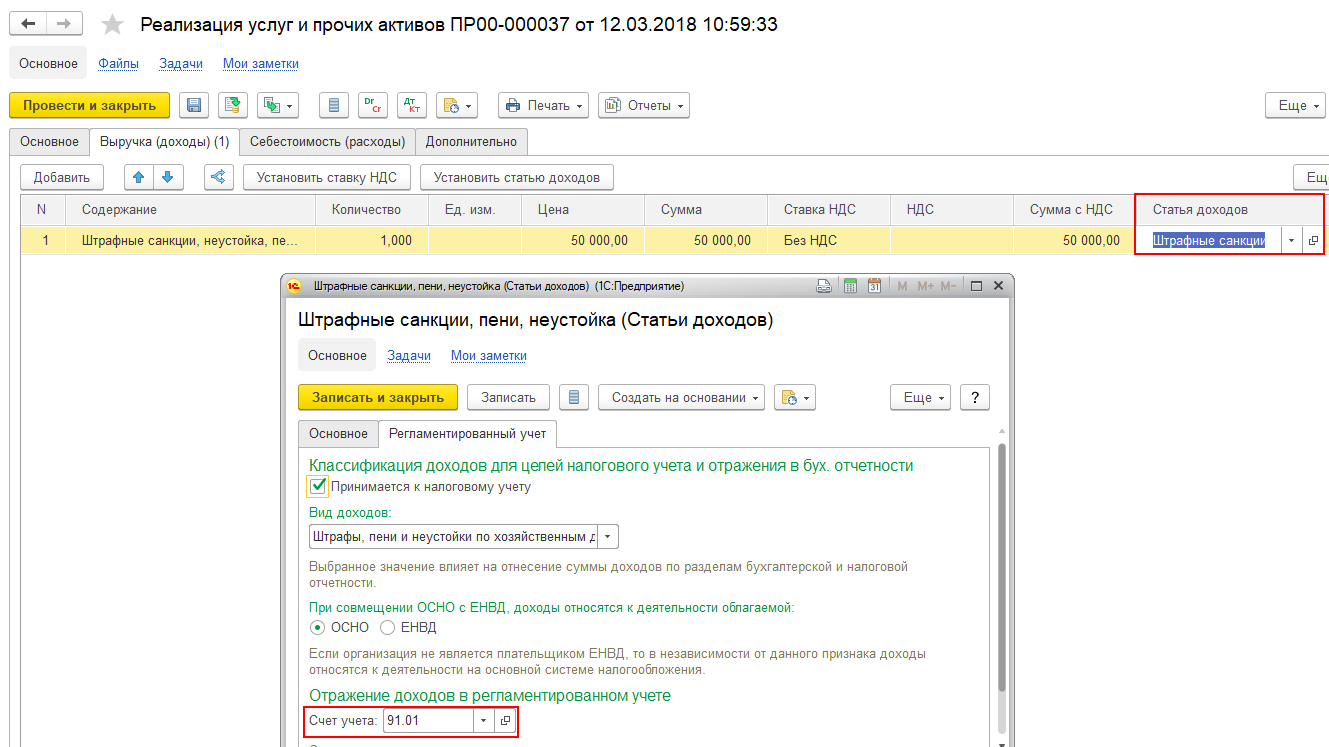This screenshot has width=1329, height=747.
Task: Click Установить статью доходов button
Action: click(x=517, y=177)
